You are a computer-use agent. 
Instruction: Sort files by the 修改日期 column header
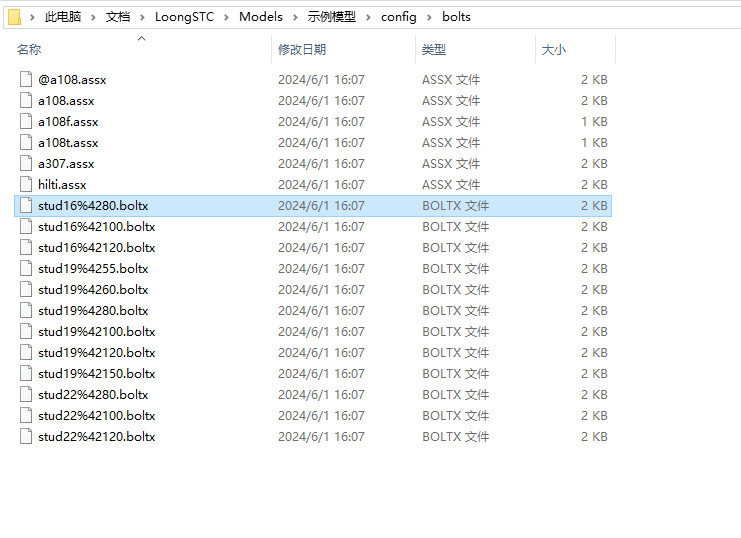tap(302, 50)
